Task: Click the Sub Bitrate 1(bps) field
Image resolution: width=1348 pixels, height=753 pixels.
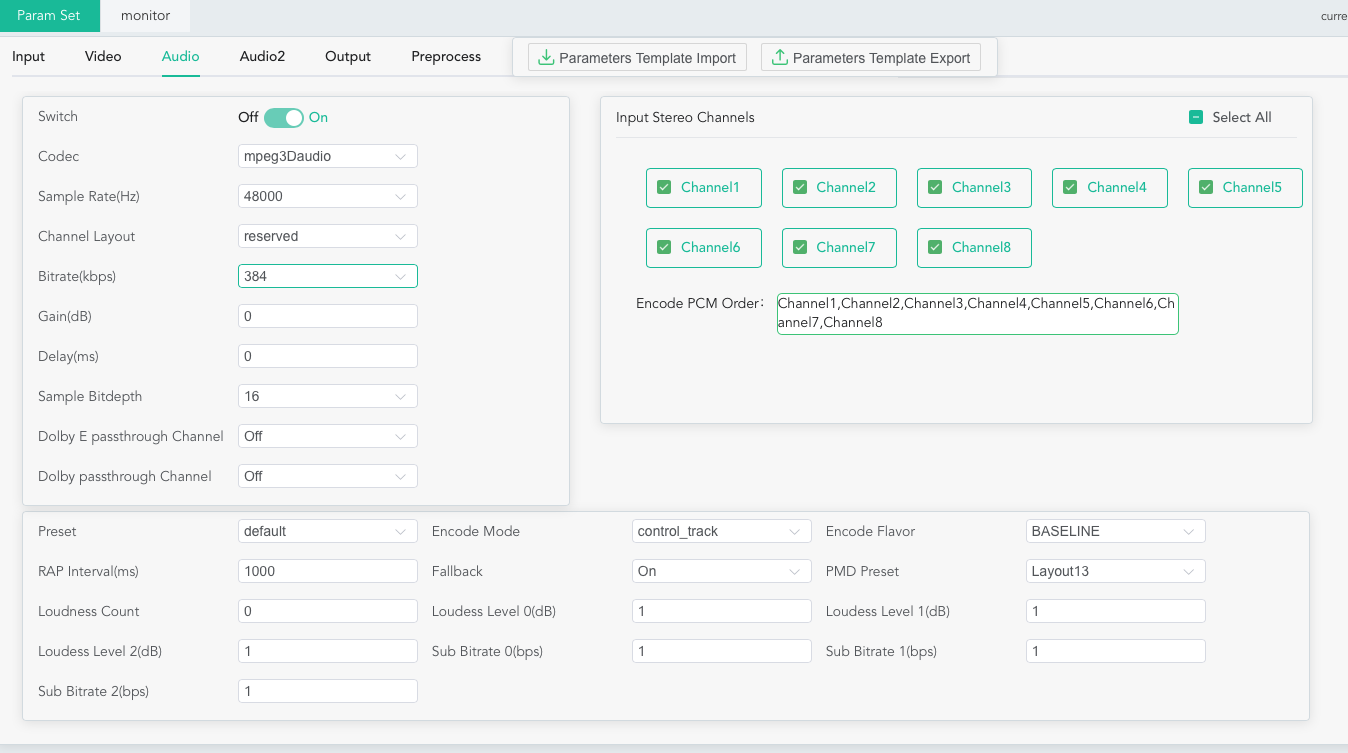Action: (1116, 651)
